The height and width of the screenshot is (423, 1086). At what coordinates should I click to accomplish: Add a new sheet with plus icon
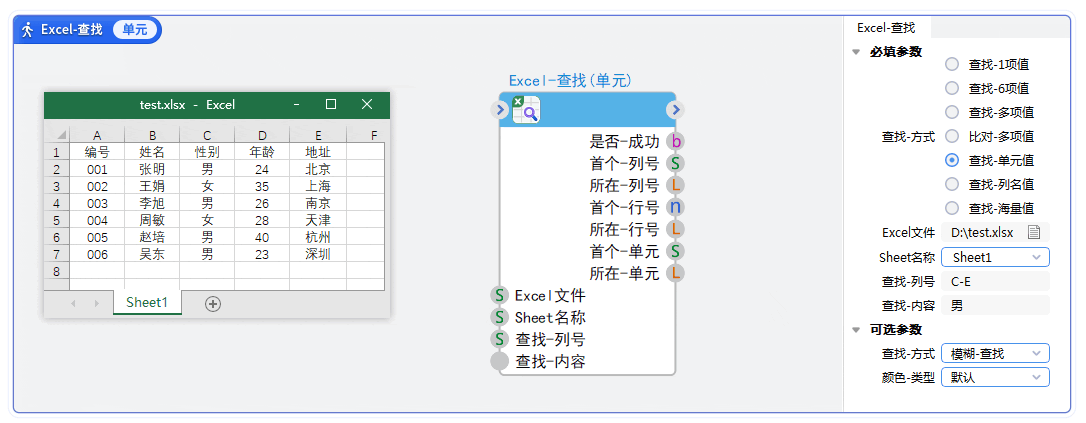tap(212, 304)
